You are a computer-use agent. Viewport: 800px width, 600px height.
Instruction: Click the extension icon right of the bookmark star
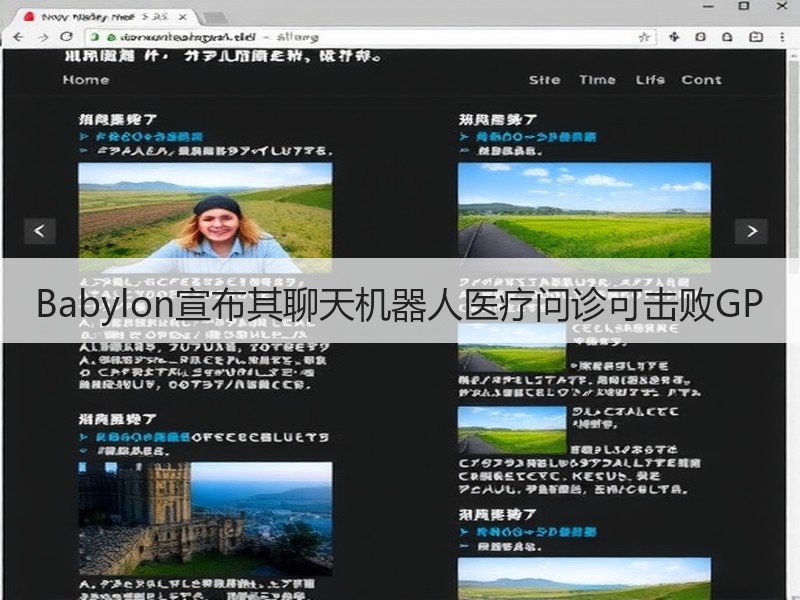[674, 37]
